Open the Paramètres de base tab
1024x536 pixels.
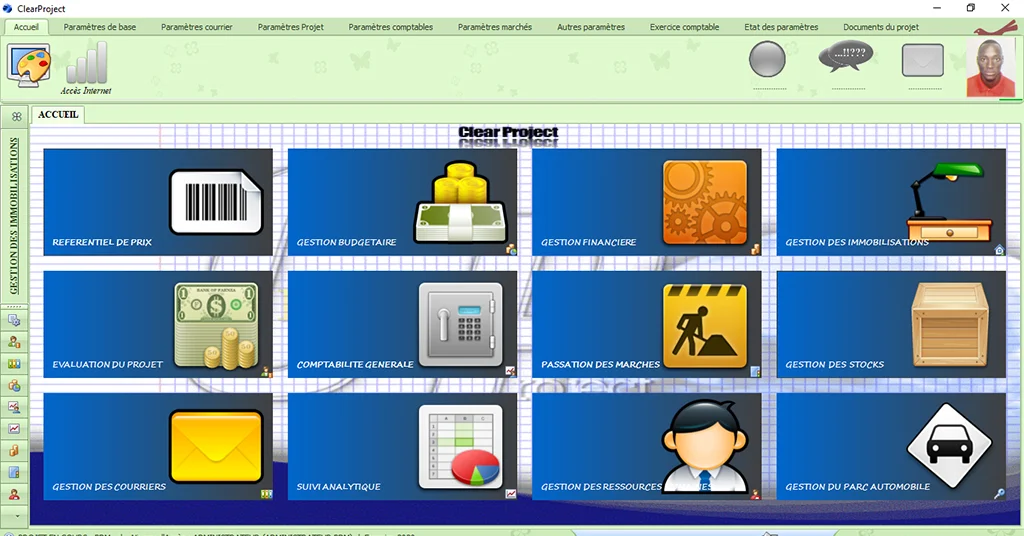(x=100, y=27)
